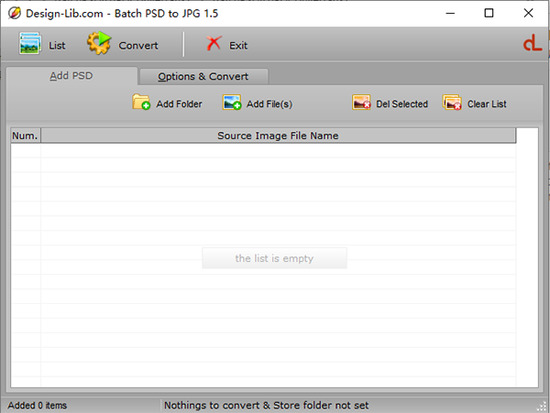Click the 'the list is empty' placeholder
Screen dimensions: 550x413
[274, 258]
